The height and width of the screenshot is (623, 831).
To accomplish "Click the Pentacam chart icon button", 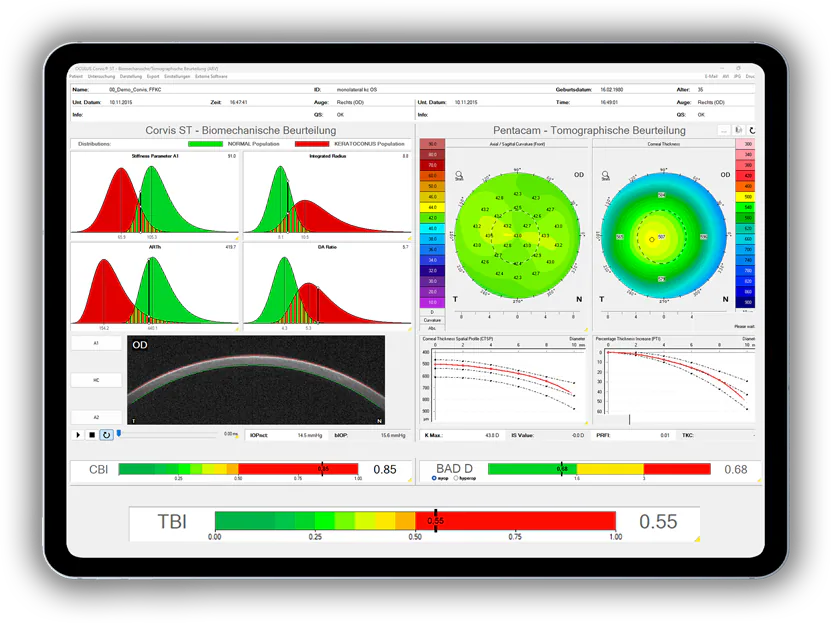I will [x=739, y=130].
